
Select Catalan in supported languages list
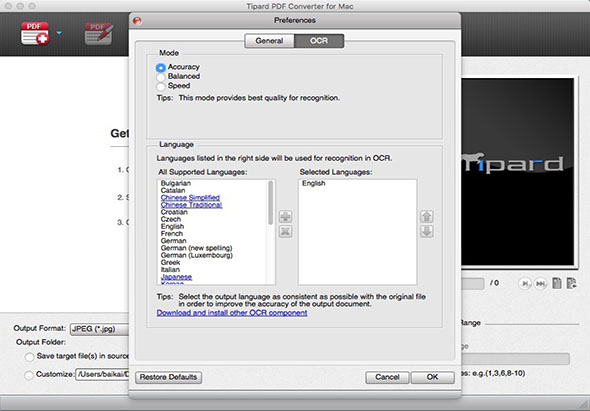173,190
